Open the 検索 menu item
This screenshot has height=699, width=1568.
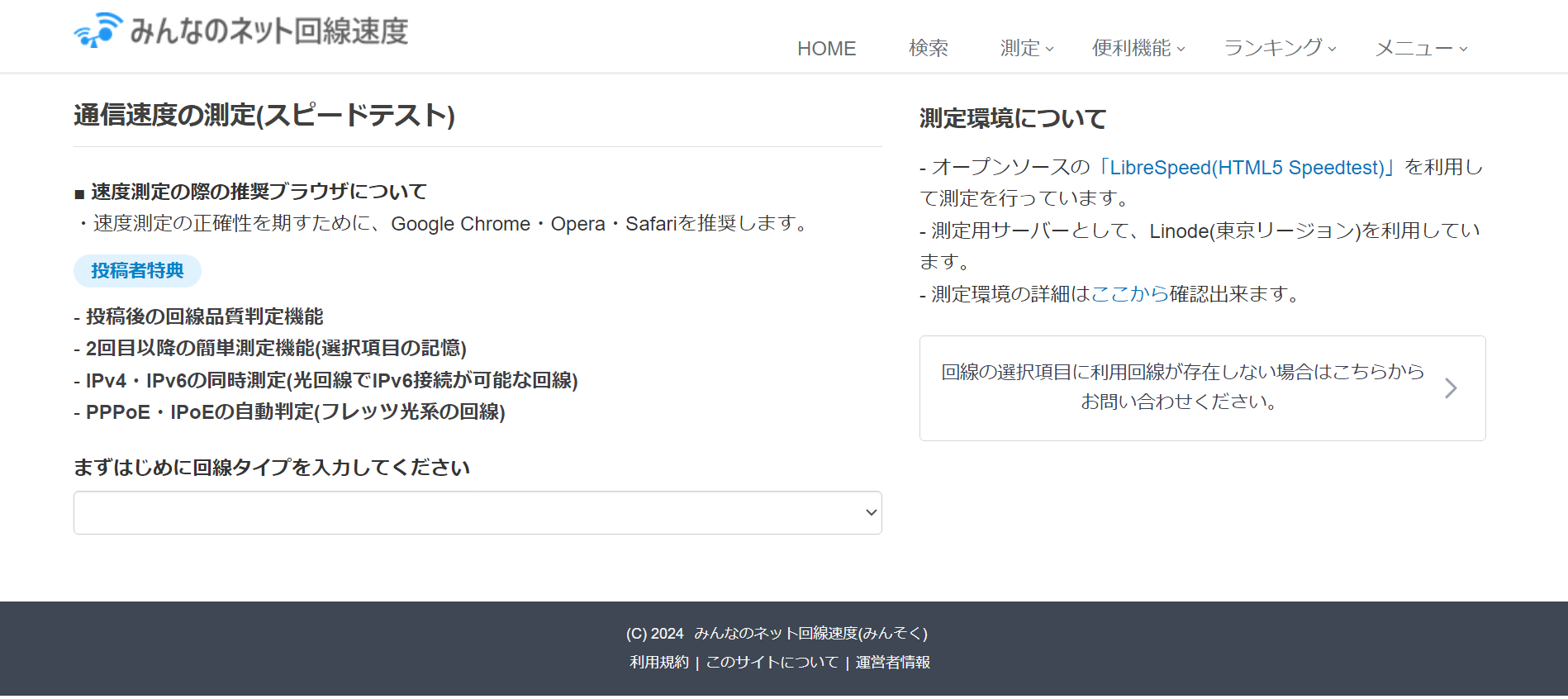tap(928, 49)
